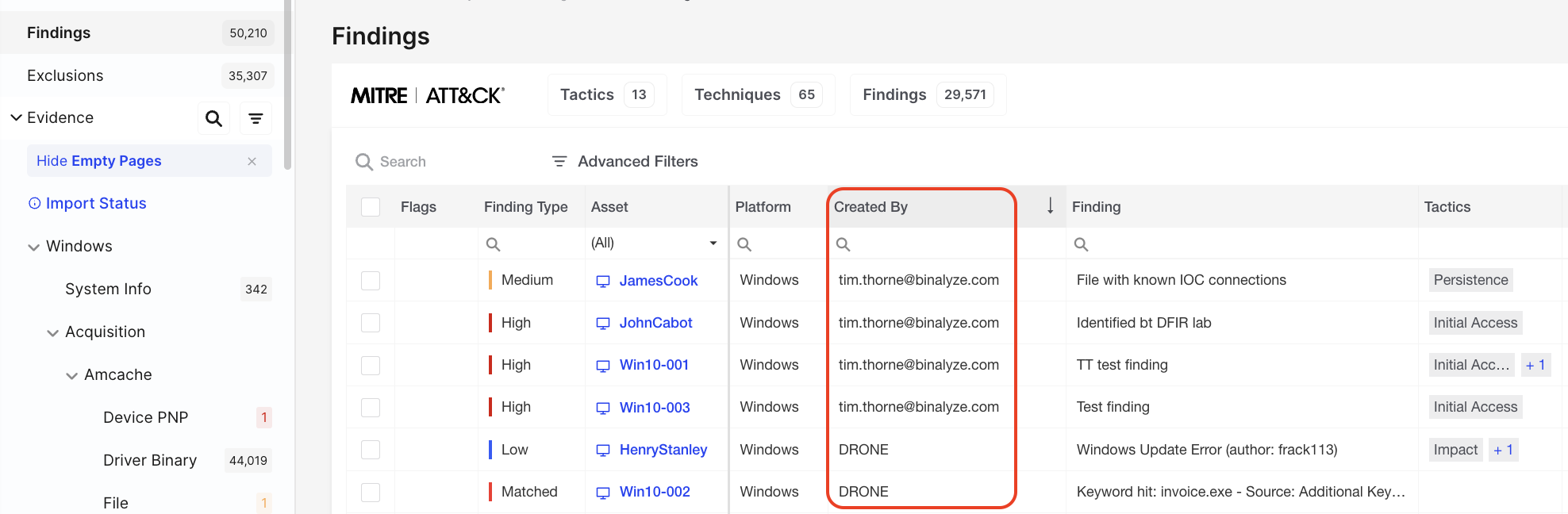
Task: Click the MITRE ATT&CK logo
Action: coord(428,95)
